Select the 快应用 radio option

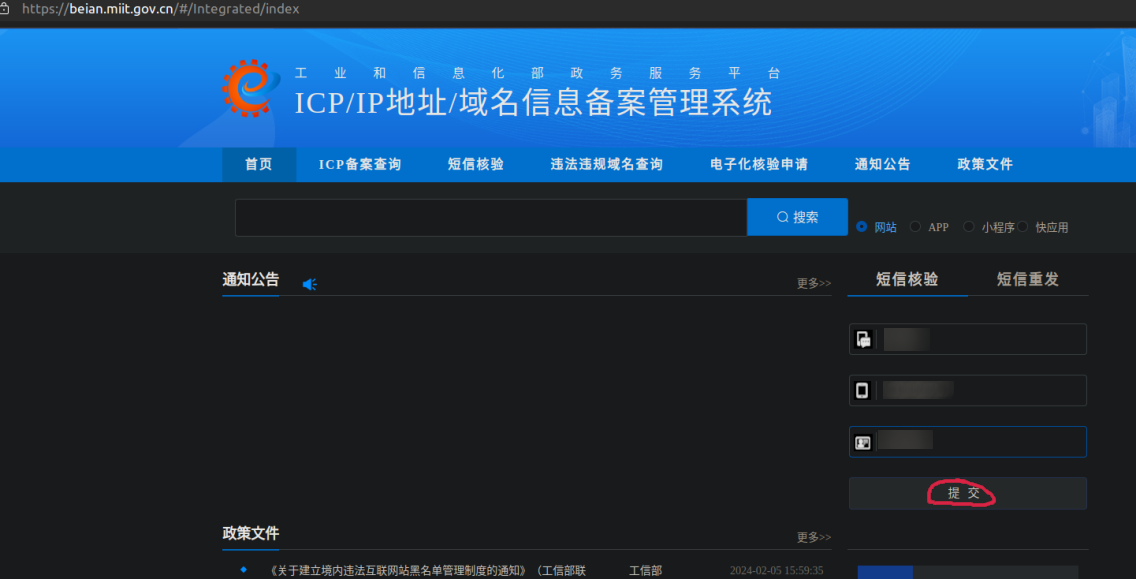1022,226
